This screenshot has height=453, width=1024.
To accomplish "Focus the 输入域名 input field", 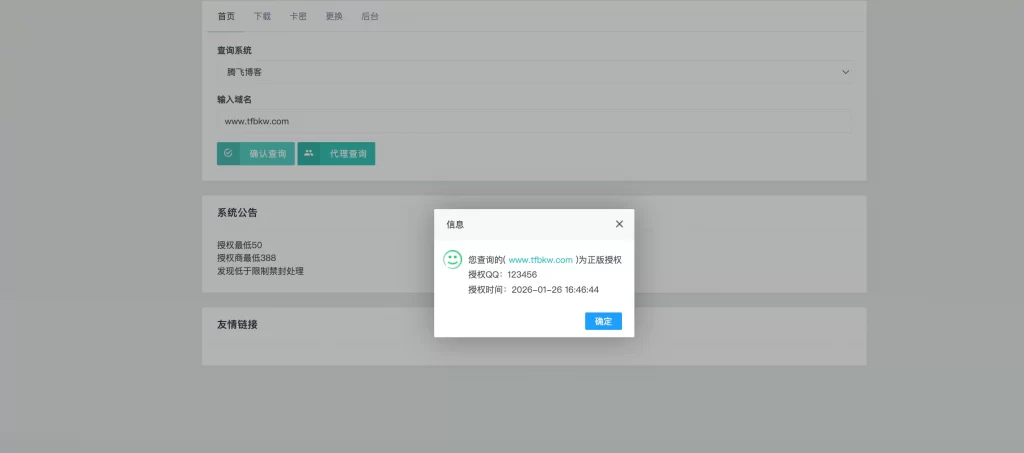I will point(534,121).
